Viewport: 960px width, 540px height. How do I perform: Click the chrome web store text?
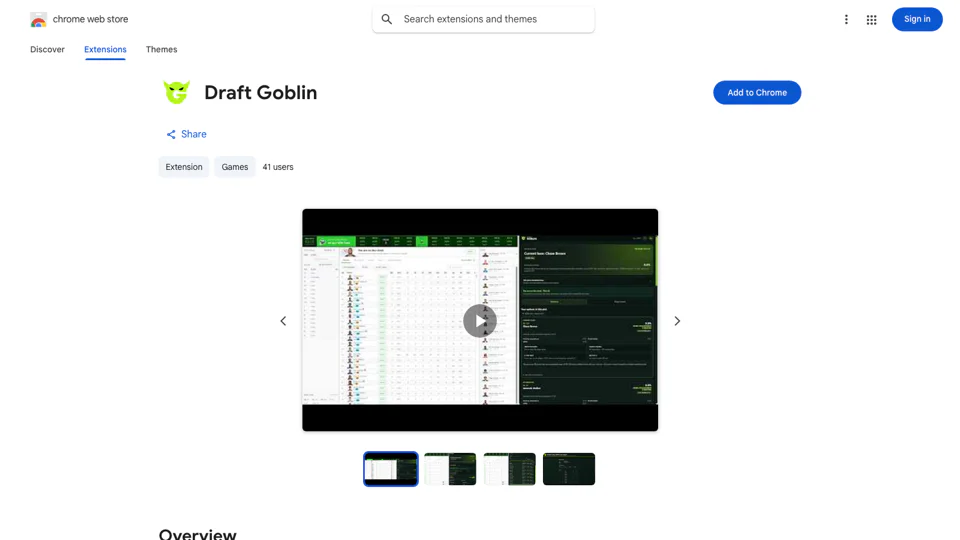(91, 19)
